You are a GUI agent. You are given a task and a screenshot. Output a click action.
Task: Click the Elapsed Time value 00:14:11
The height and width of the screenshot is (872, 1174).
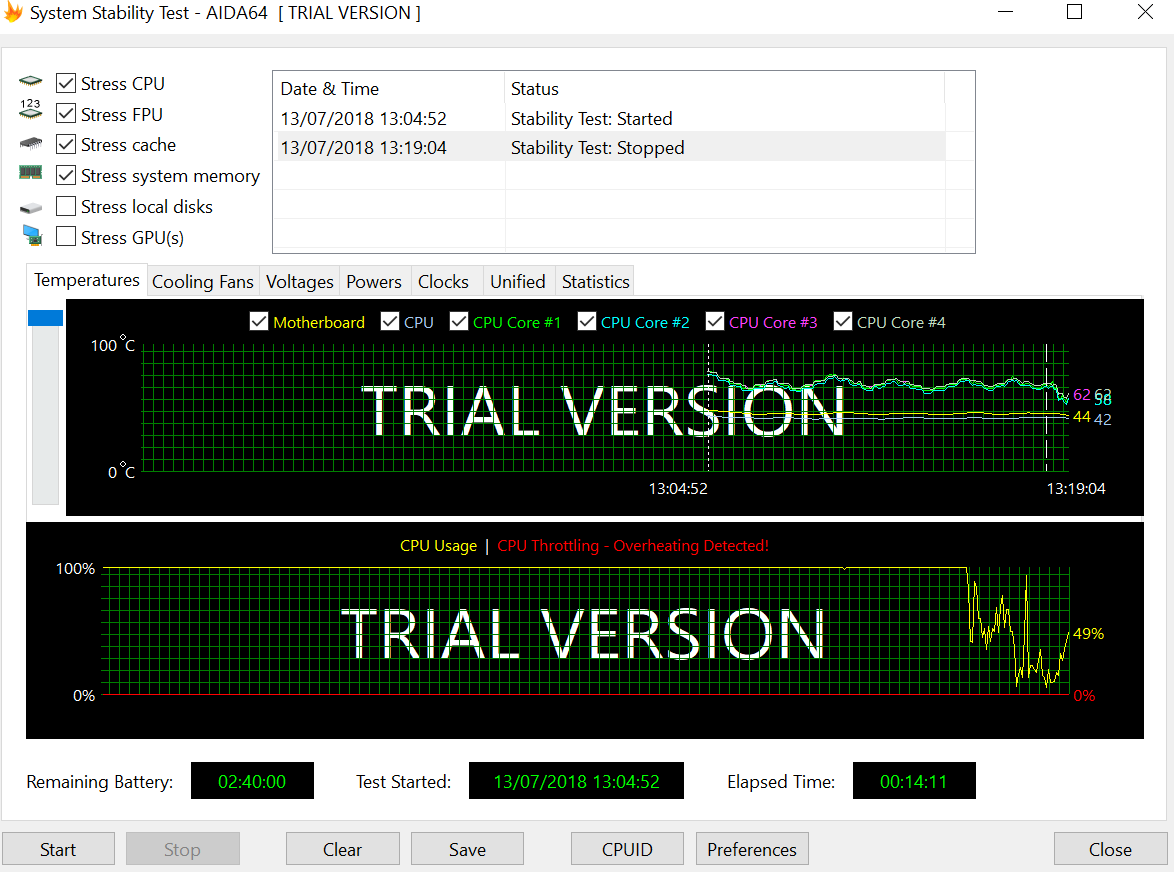point(913,781)
